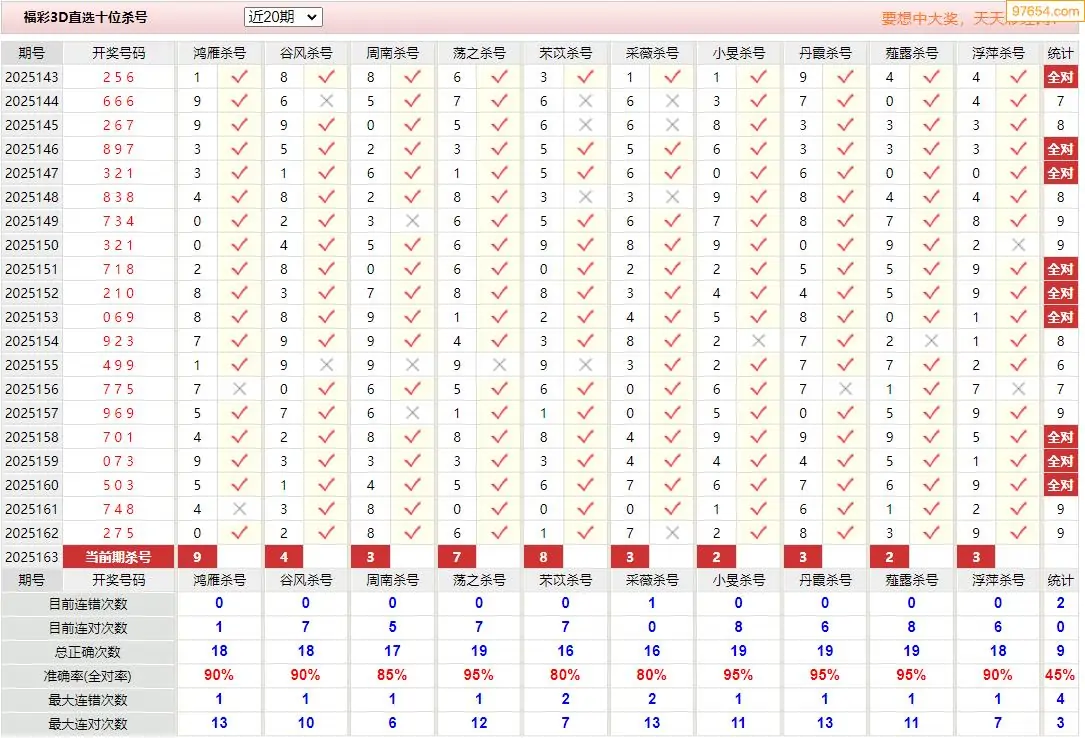
Task: Click winning number 8 9 7 in row 2025146
Action: pyautogui.click(x=118, y=149)
